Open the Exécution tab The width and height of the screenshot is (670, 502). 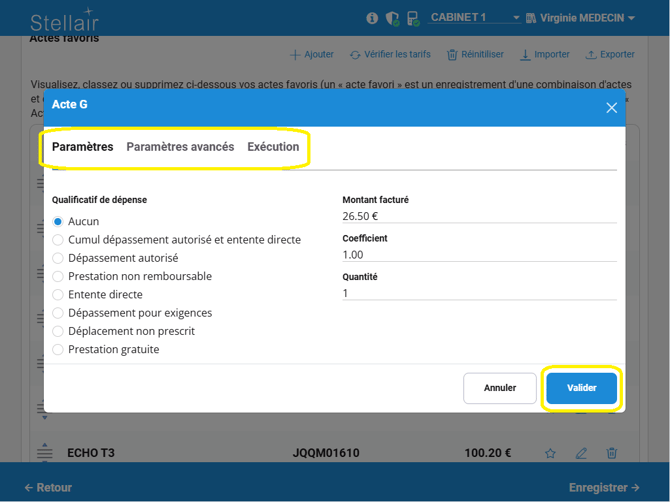pyautogui.click(x=273, y=147)
